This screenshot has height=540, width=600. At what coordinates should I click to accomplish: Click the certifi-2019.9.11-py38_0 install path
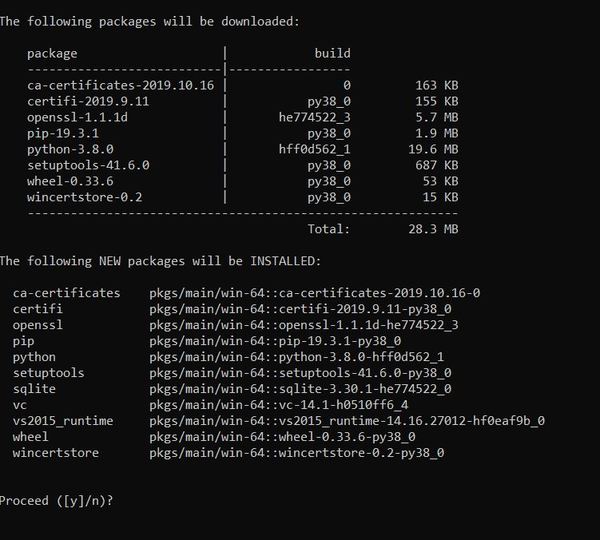(x=300, y=309)
